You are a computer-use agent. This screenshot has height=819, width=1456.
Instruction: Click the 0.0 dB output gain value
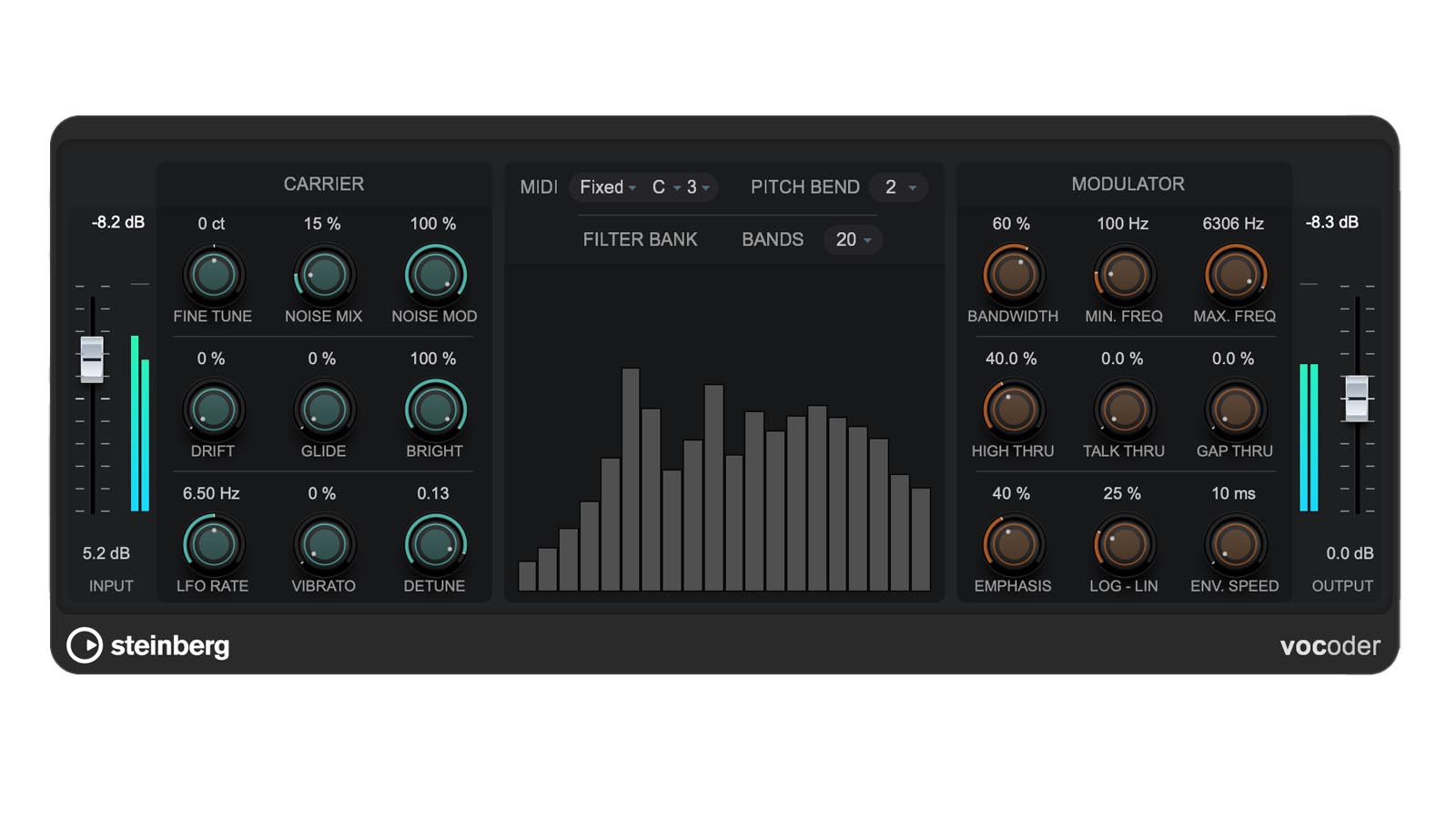click(x=1350, y=553)
